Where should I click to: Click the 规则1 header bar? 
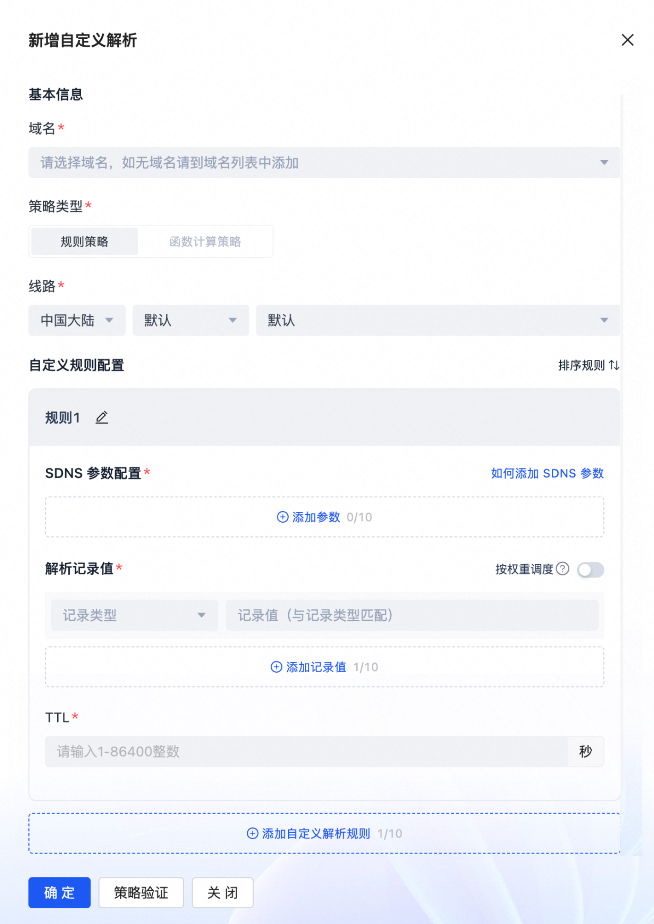pyautogui.click(x=324, y=418)
